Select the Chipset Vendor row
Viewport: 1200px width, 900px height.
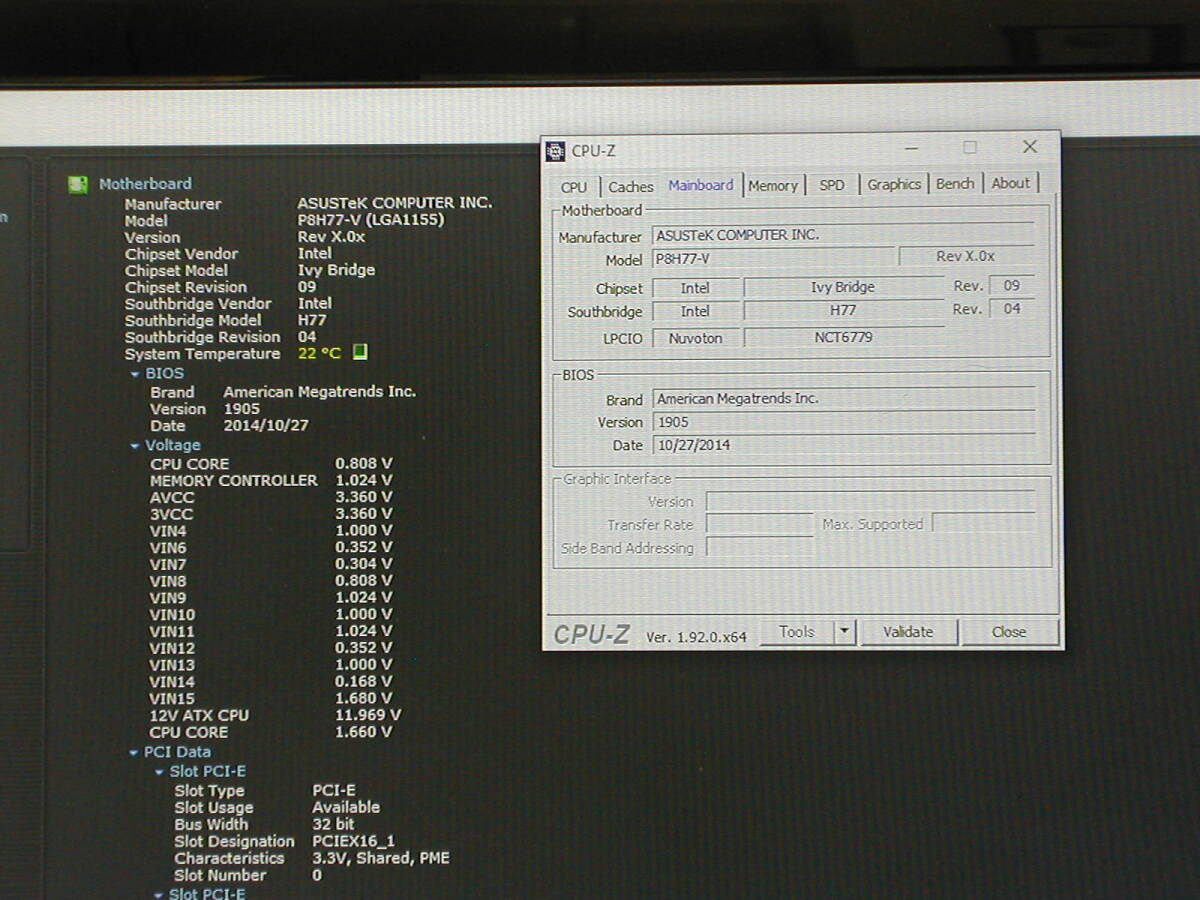[x=228, y=254]
